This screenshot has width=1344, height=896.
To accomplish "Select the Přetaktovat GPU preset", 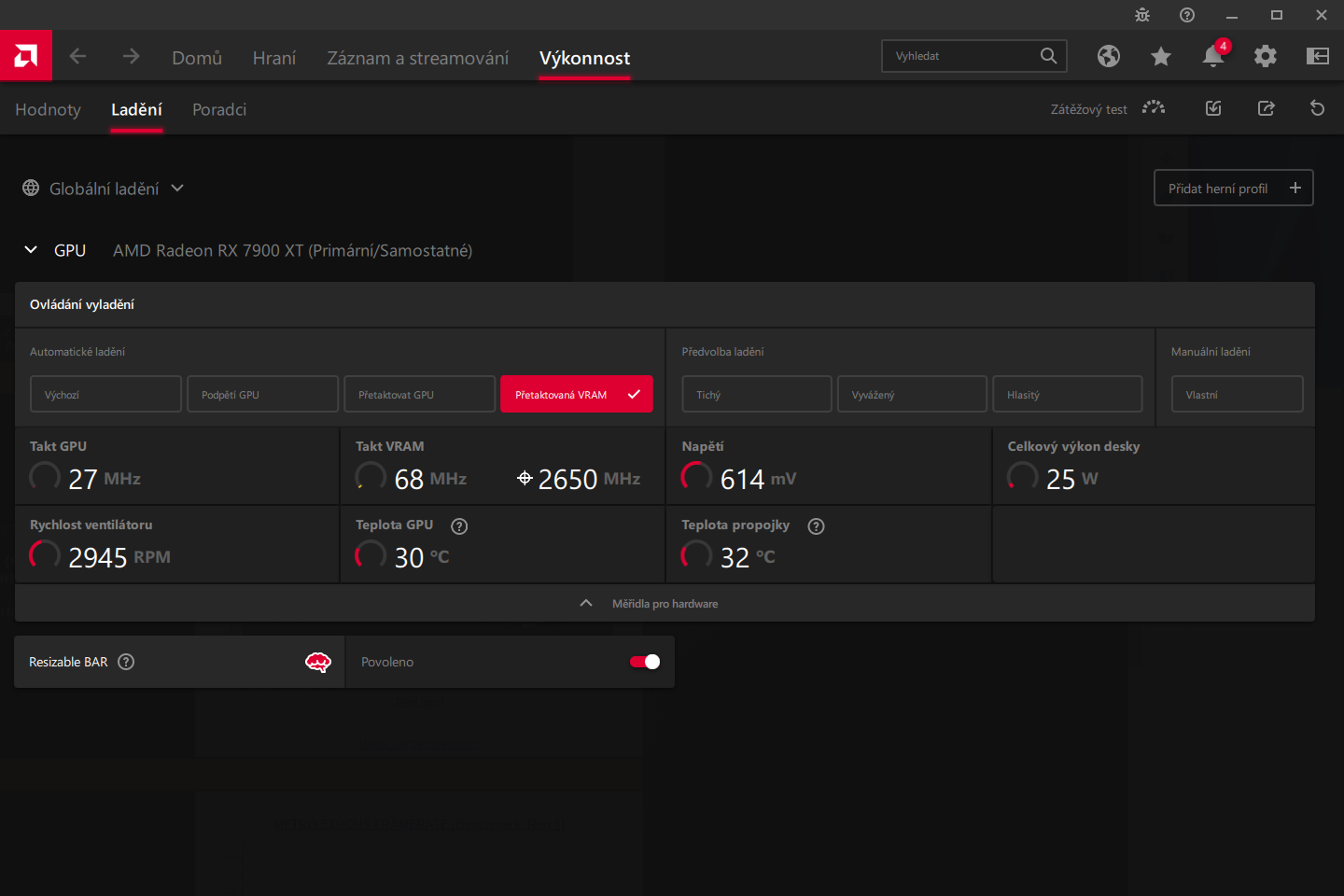I will (x=419, y=394).
